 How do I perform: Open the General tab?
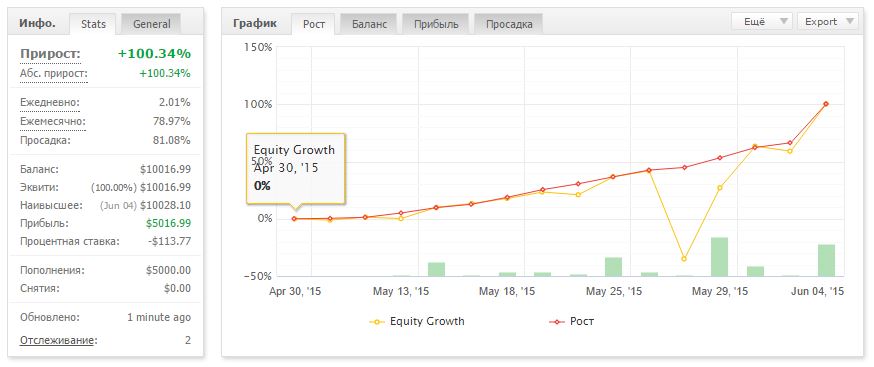click(x=152, y=24)
